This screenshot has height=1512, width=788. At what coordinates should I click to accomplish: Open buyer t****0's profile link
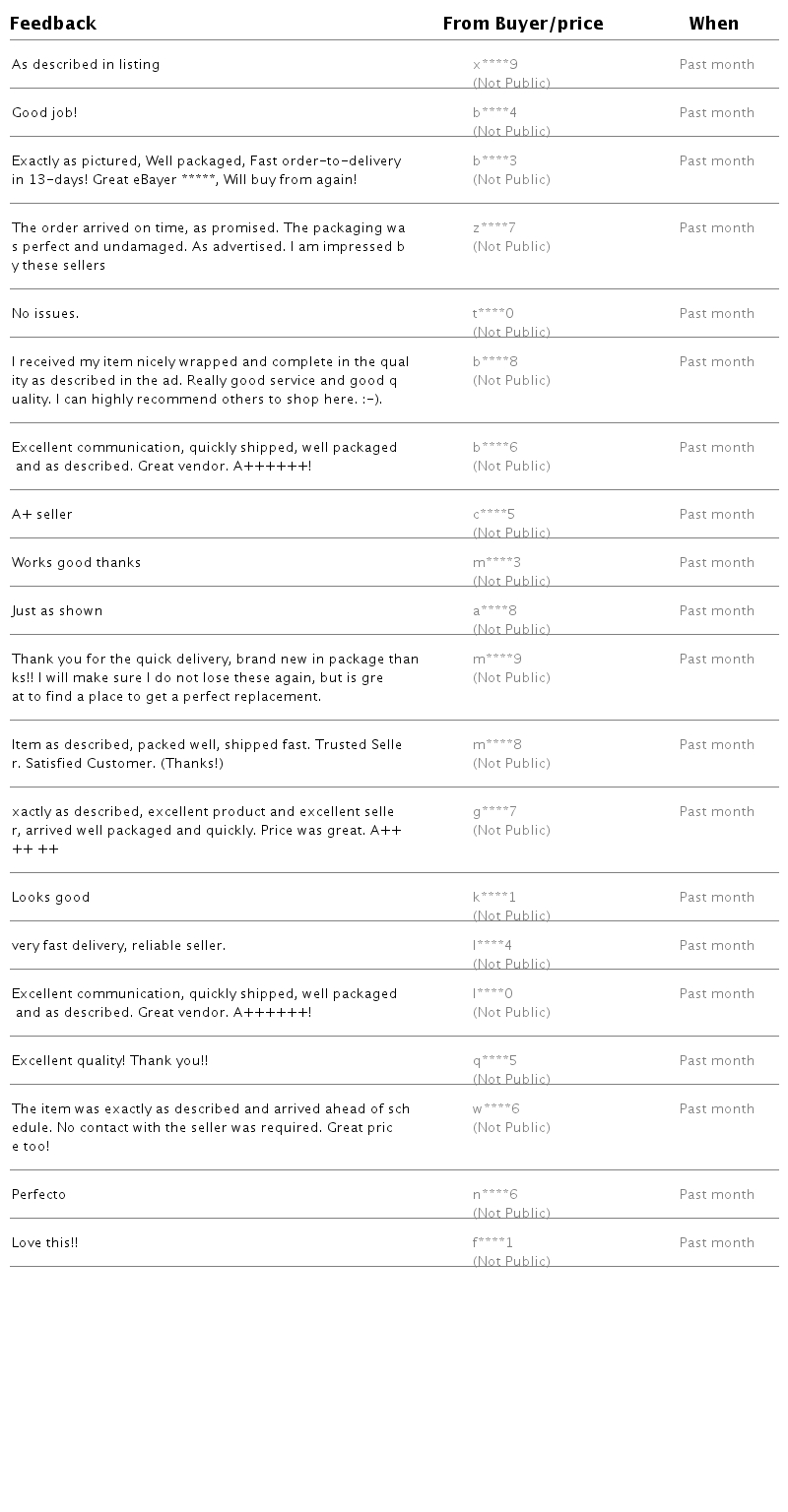[493, 314]
